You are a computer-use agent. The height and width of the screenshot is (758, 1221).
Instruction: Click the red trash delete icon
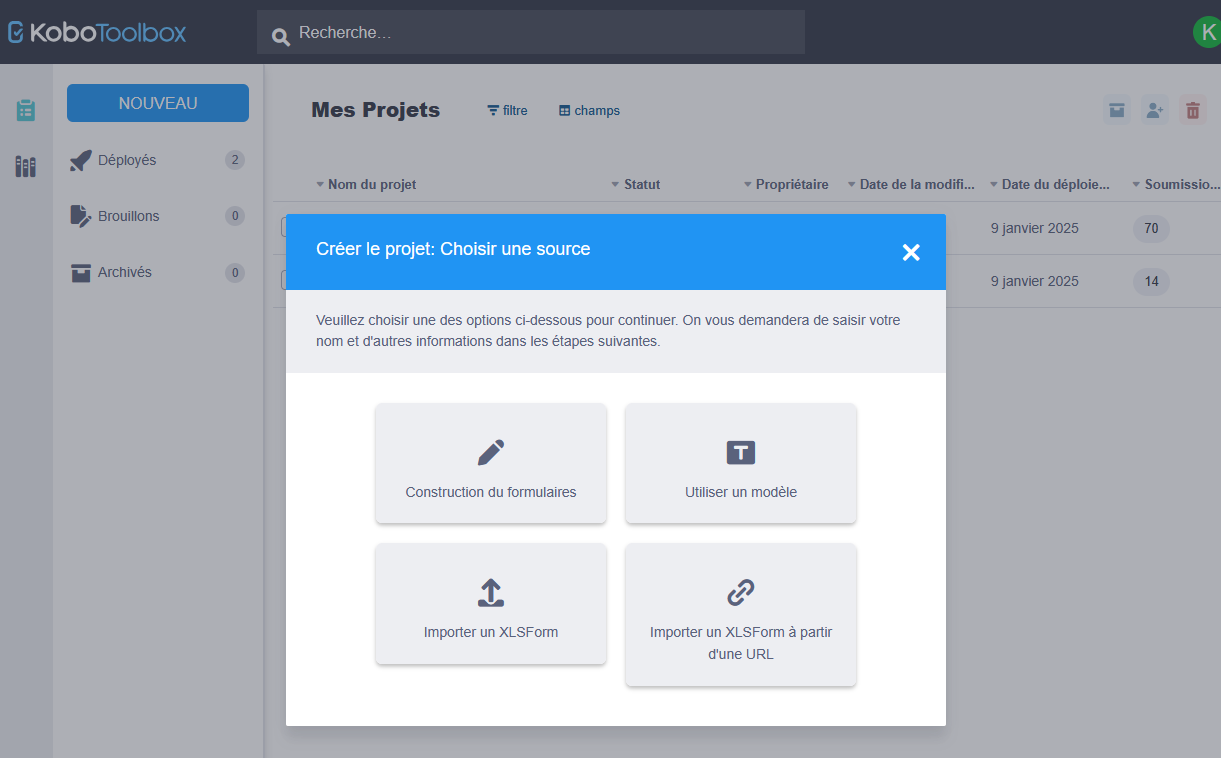point(1192,111)
